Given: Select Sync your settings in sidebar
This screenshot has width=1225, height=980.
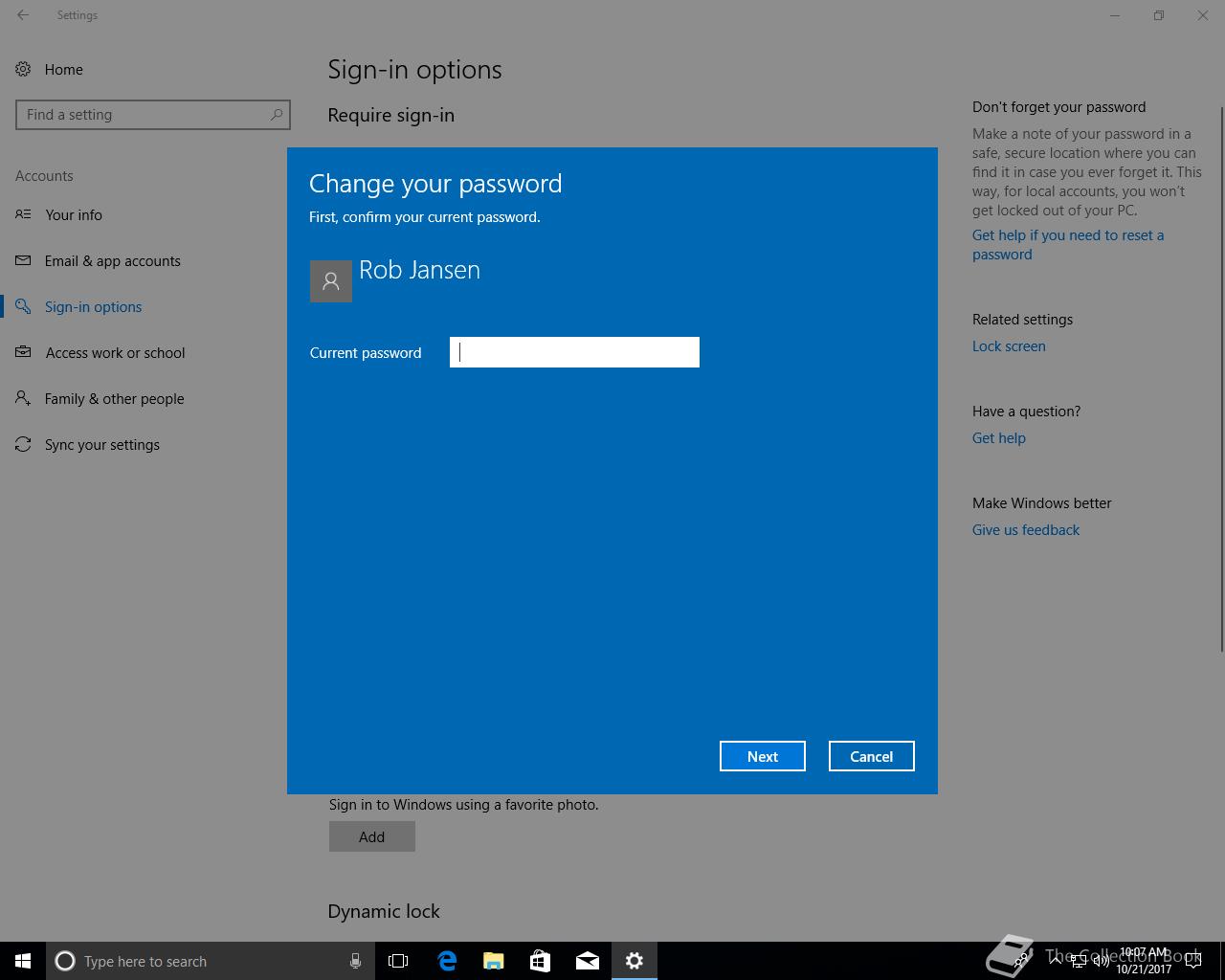Looking at the screenshot, I should (x=144, y=444).
